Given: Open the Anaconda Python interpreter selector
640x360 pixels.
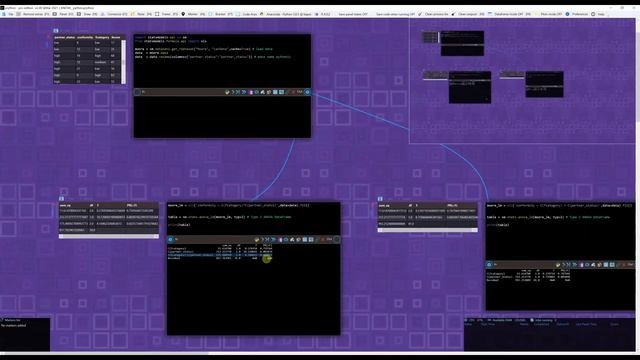Looking at the screenshot, I should (x=286, y=14).
